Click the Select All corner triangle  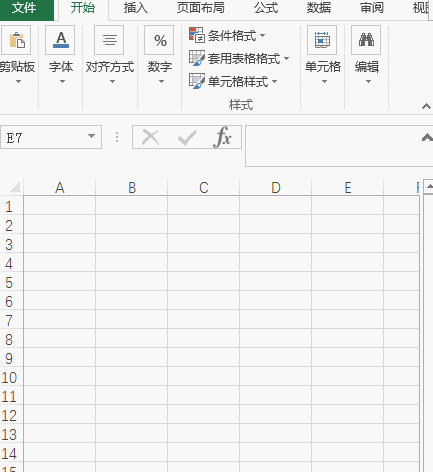point(15,187)
